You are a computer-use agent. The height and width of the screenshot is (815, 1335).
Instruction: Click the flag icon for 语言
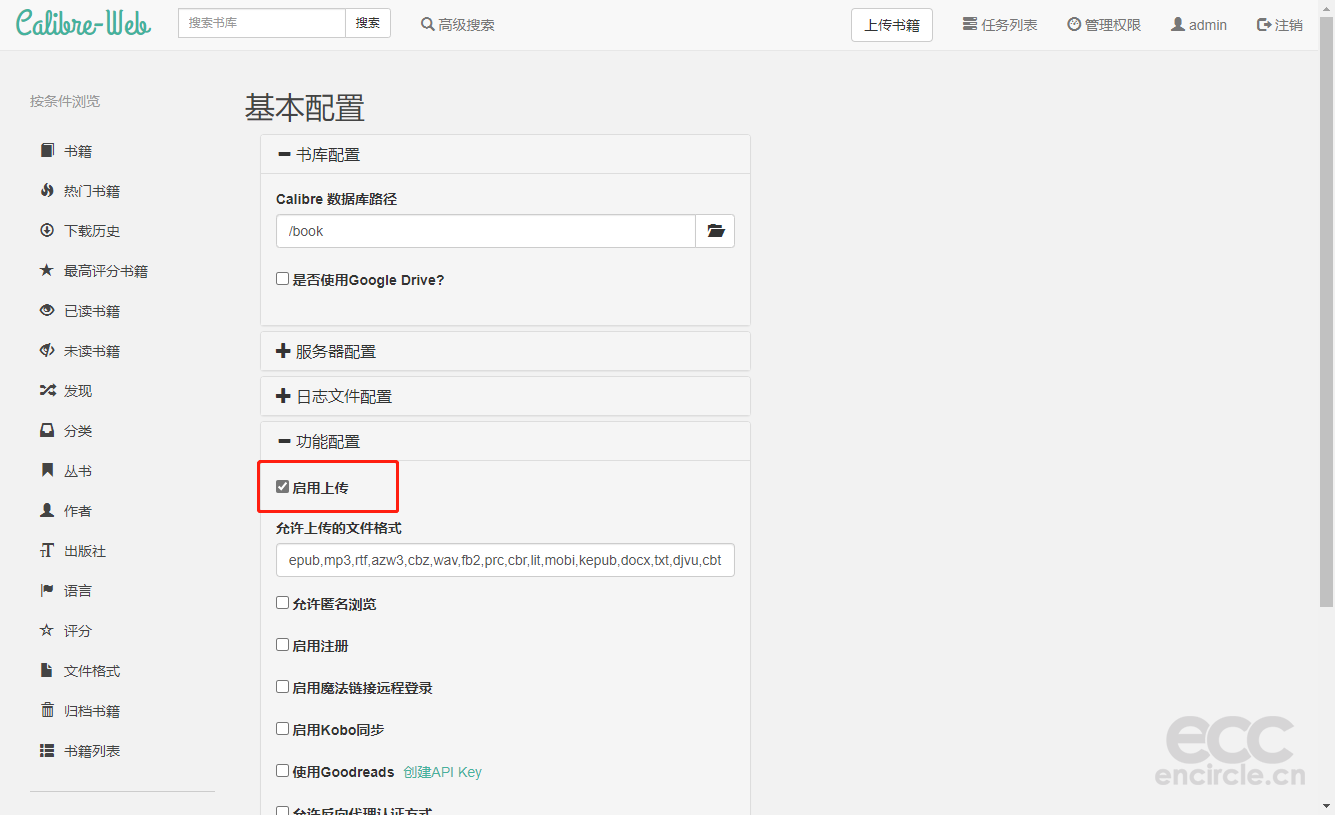coord(47,591)
